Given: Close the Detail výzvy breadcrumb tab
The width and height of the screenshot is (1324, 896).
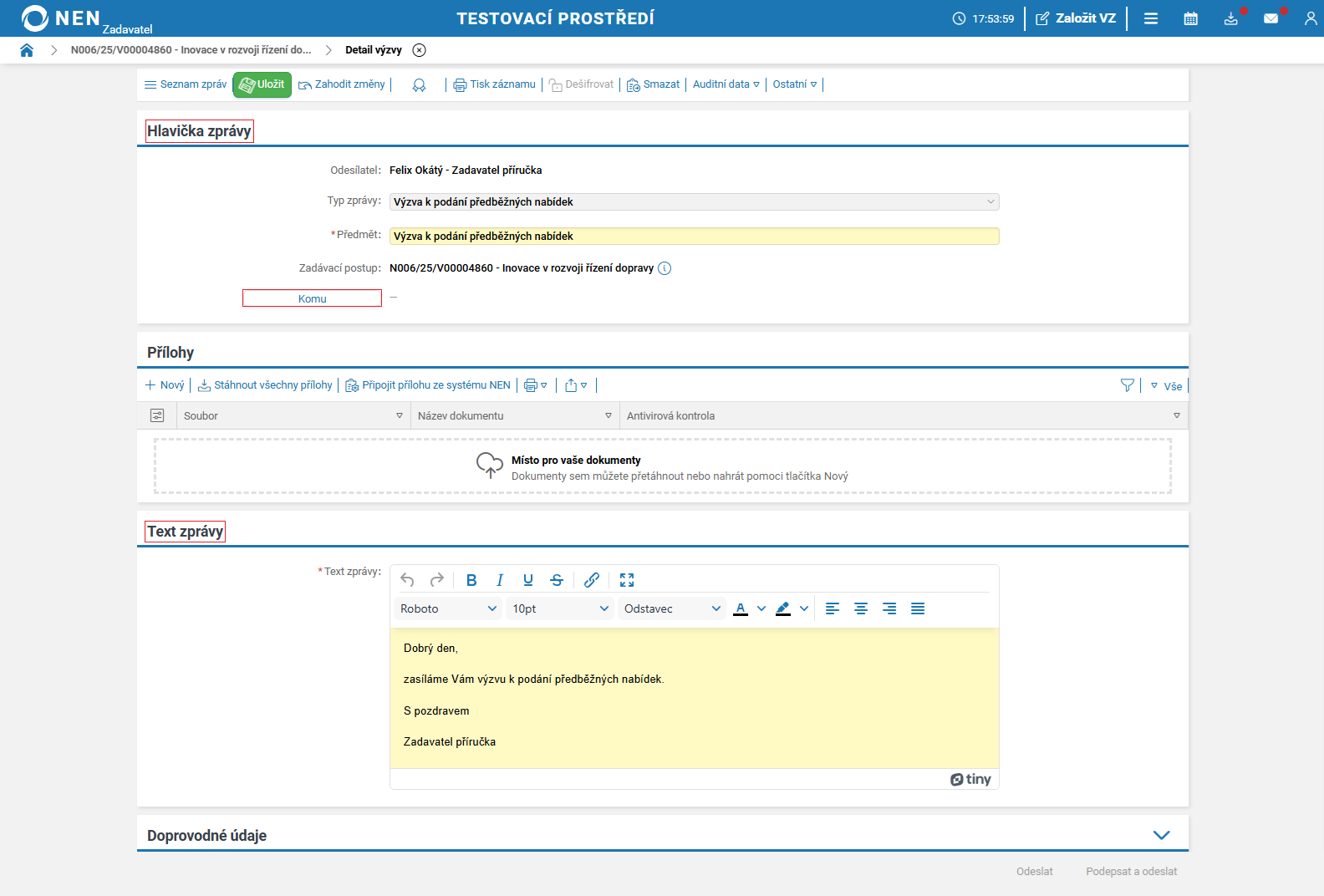Looking at the screenshot, I should point(420,50).
